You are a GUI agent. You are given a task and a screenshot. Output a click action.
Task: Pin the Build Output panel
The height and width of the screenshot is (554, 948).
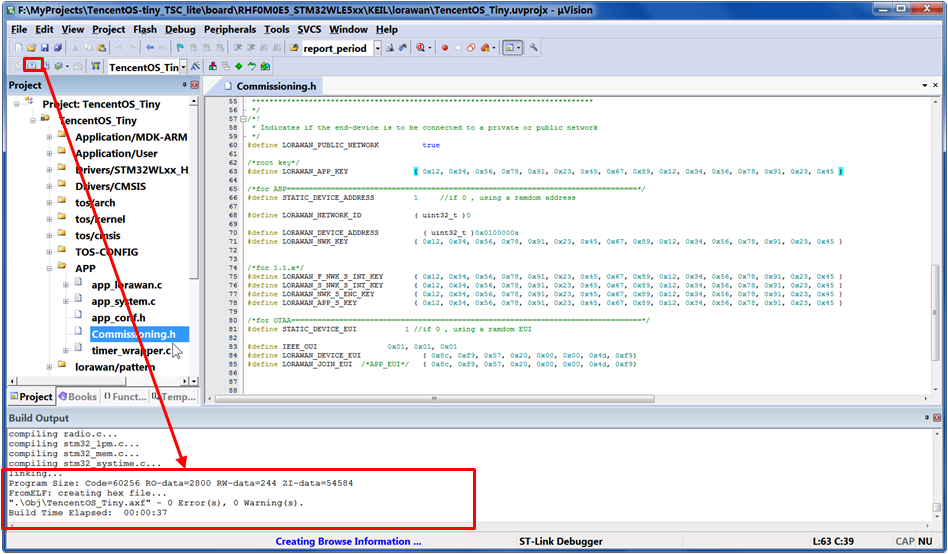[x=926, y=418]
